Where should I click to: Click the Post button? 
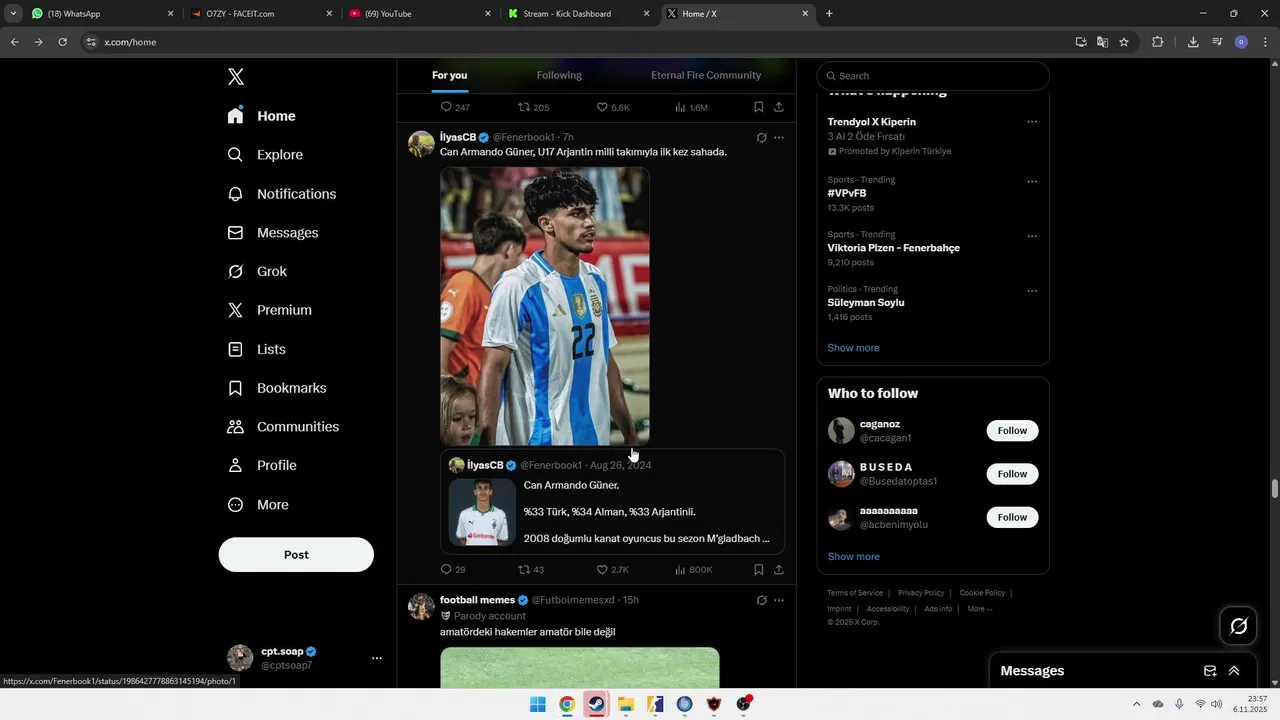296,555
